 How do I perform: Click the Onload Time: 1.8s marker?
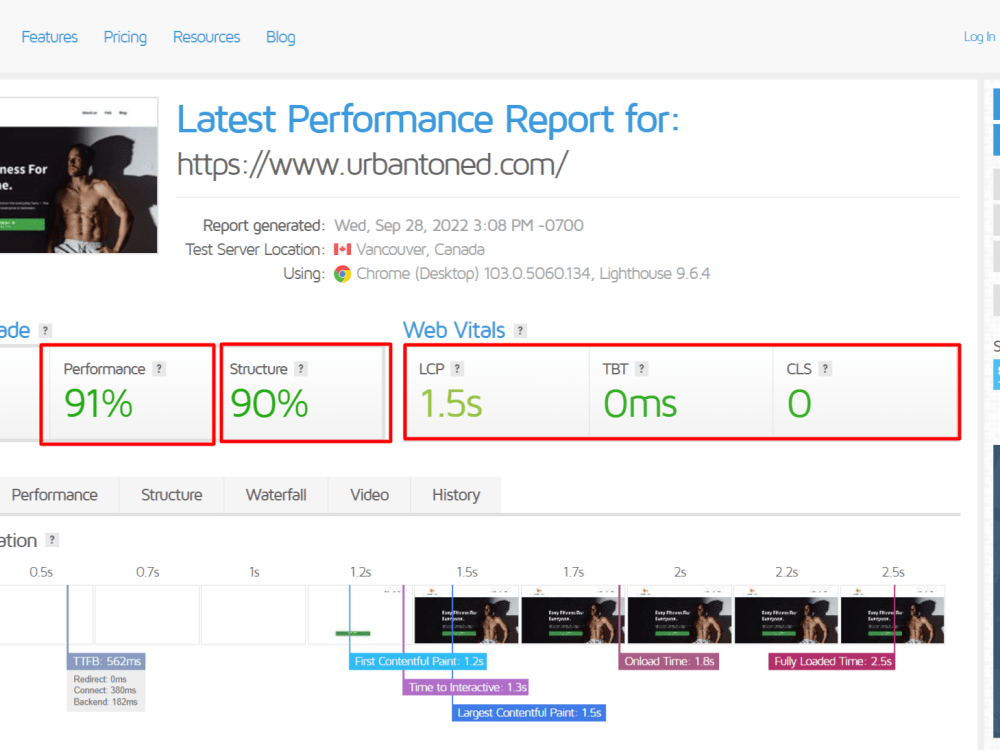(x=669, y=661)
